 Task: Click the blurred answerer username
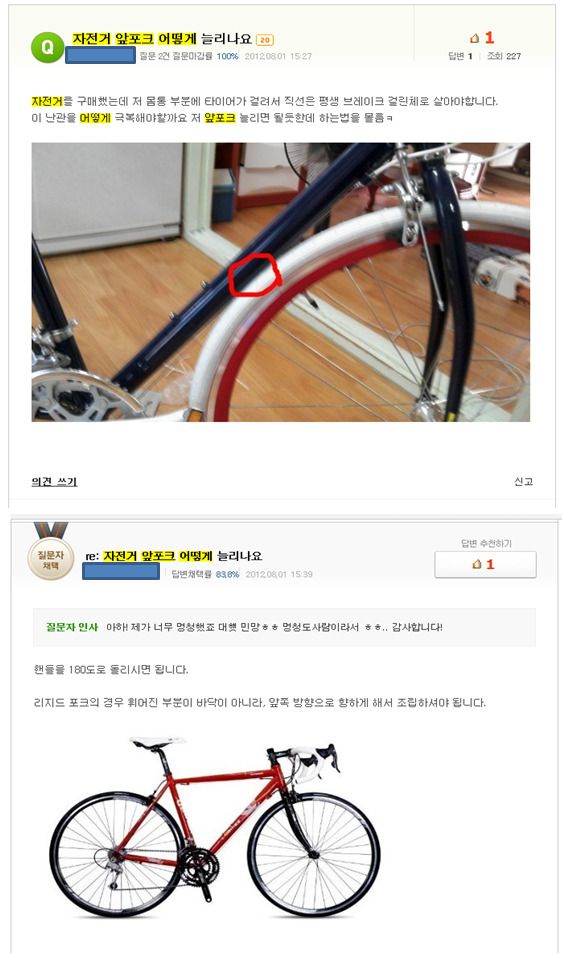click(x=121, y=571)
